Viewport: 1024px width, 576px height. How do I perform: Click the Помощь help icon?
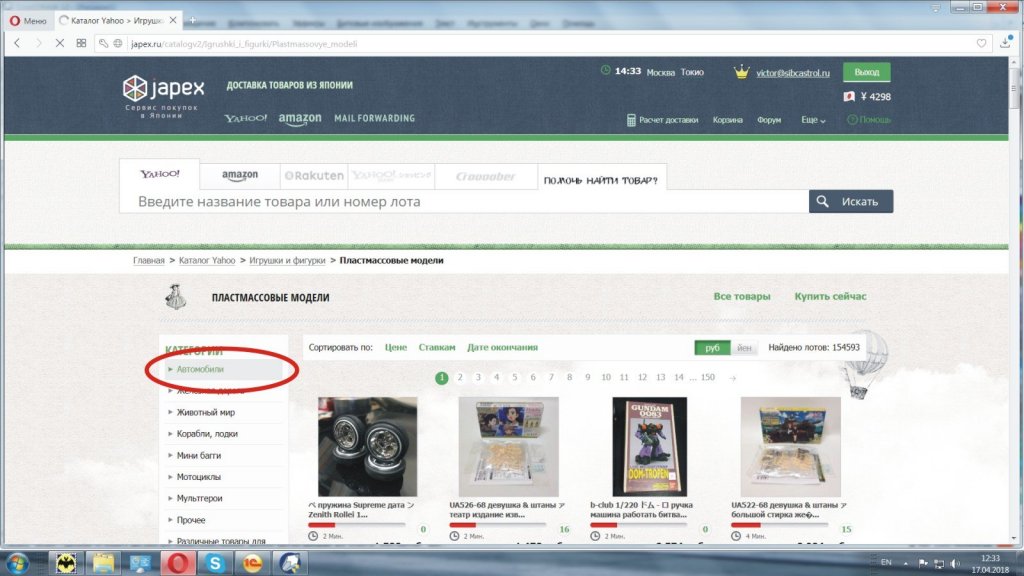[x=852, y=120]
